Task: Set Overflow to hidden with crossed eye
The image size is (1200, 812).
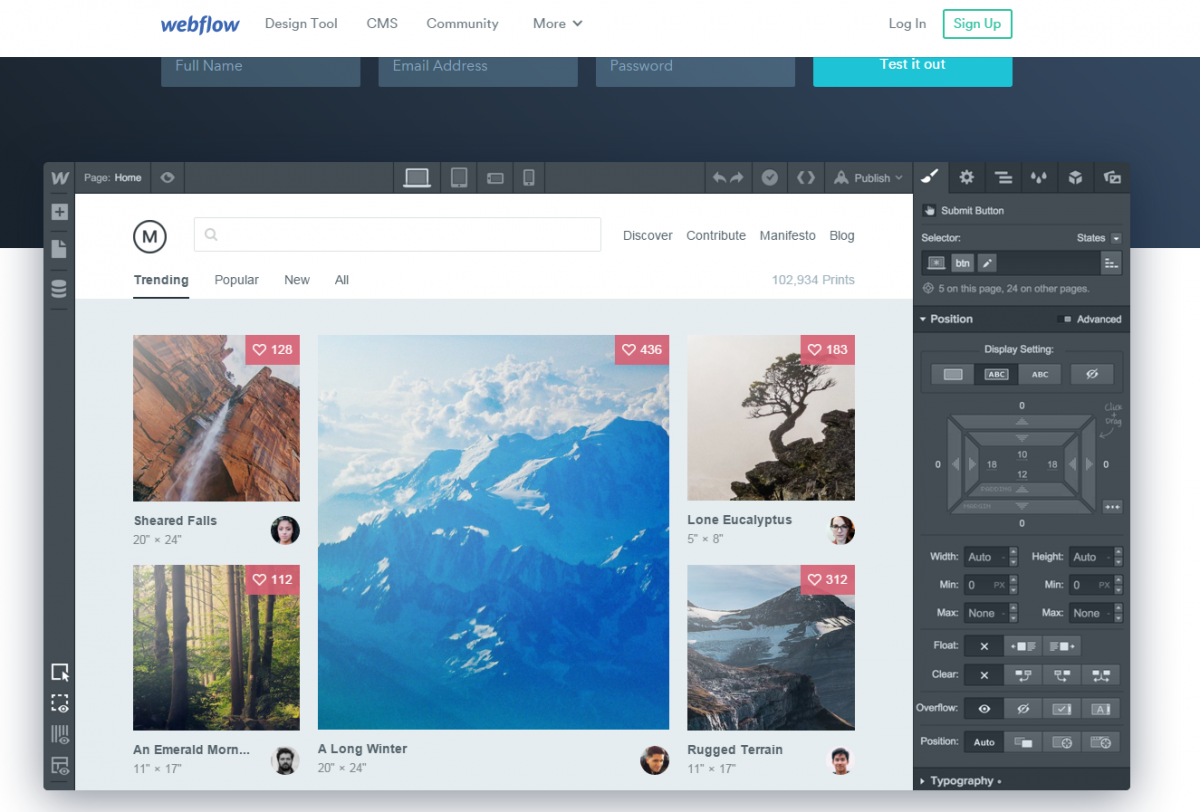Action: click(1022, 709)
